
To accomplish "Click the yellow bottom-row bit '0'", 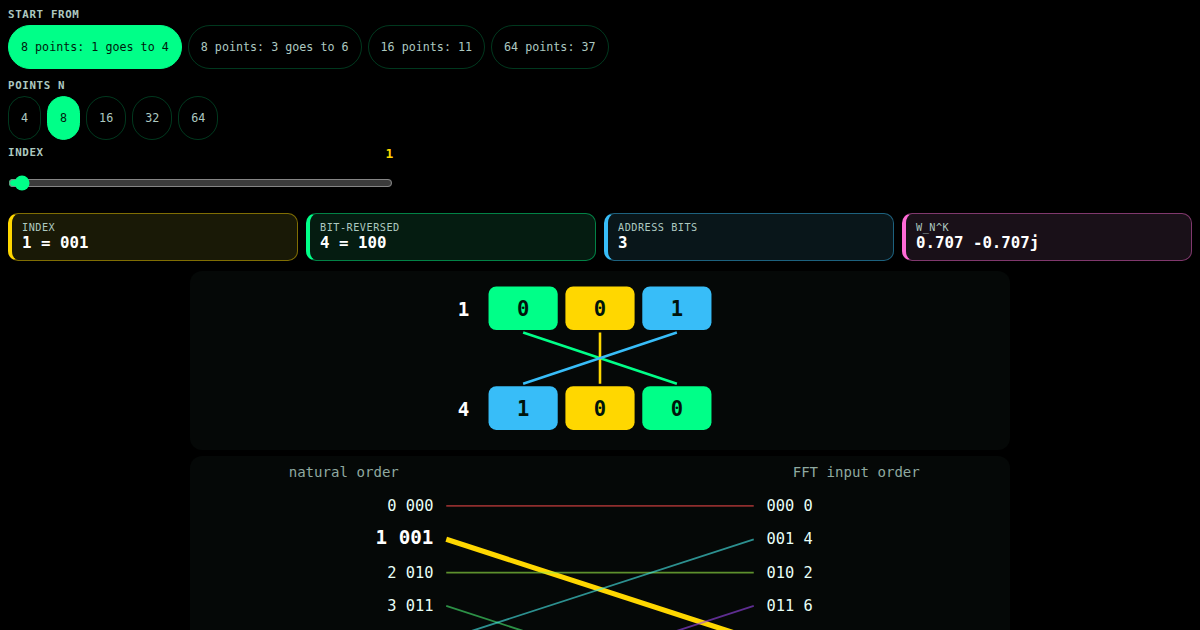I will 600,408.
